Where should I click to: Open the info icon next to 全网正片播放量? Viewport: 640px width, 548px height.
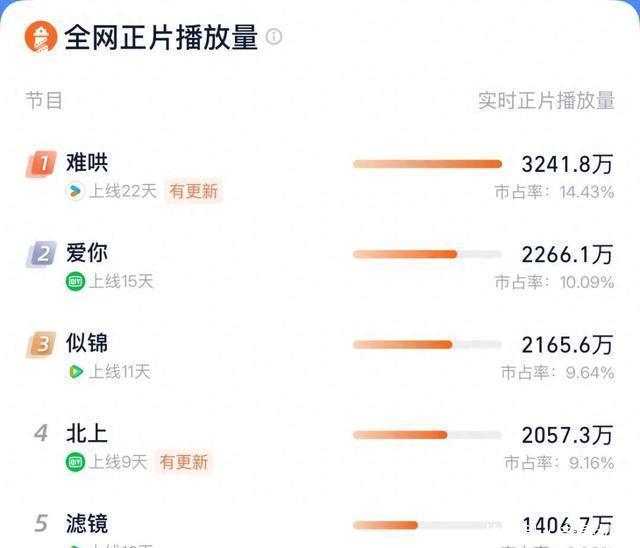(274, 37)
